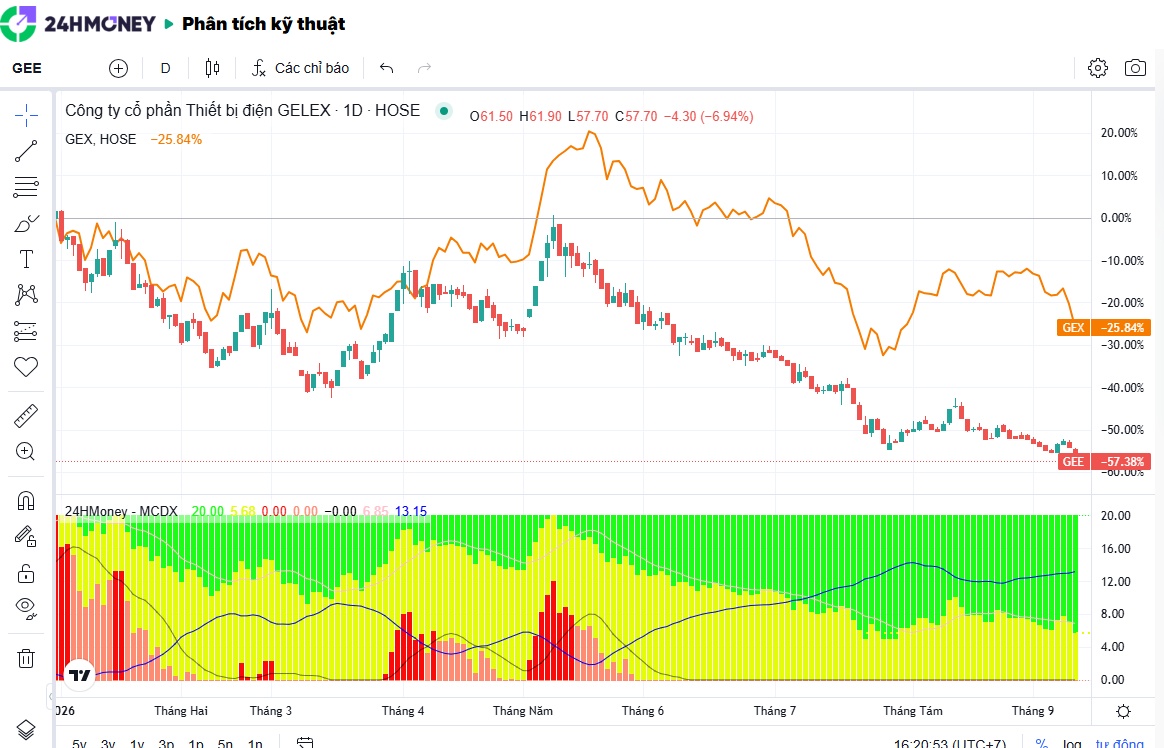Click the 'GEX, HOSE' comparison legend
This screenshot has width=1164, height=748.
pos(101,140)
